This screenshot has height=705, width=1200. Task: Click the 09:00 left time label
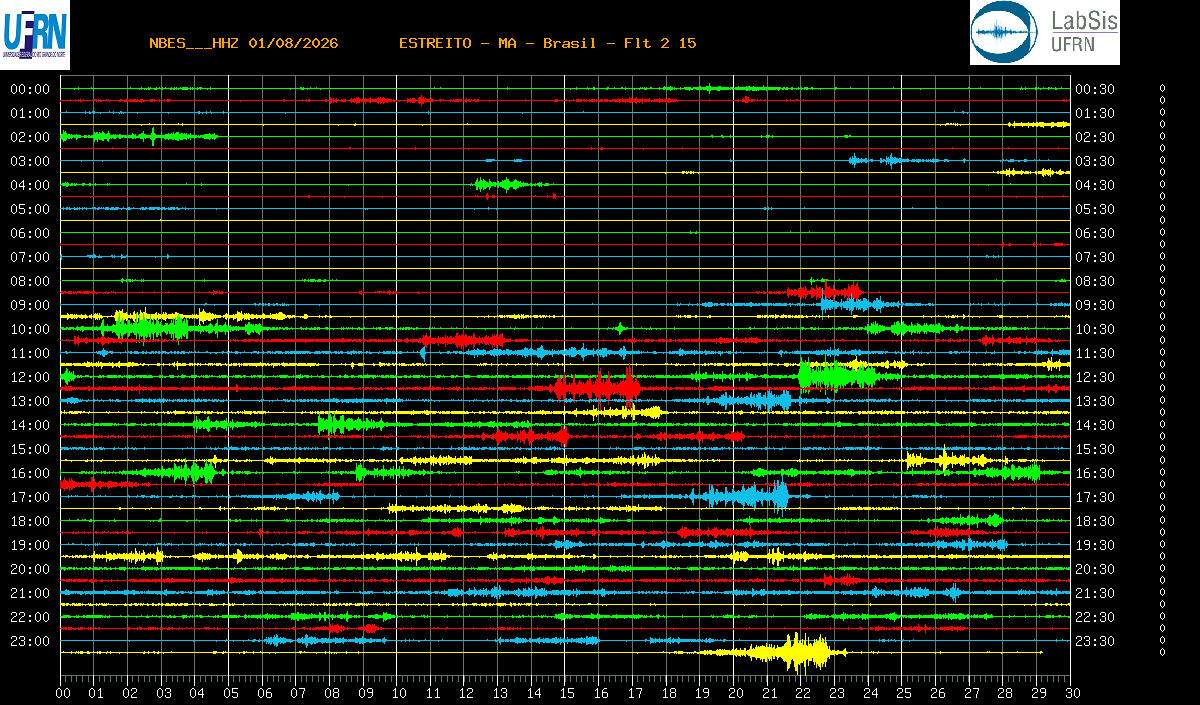30,305
